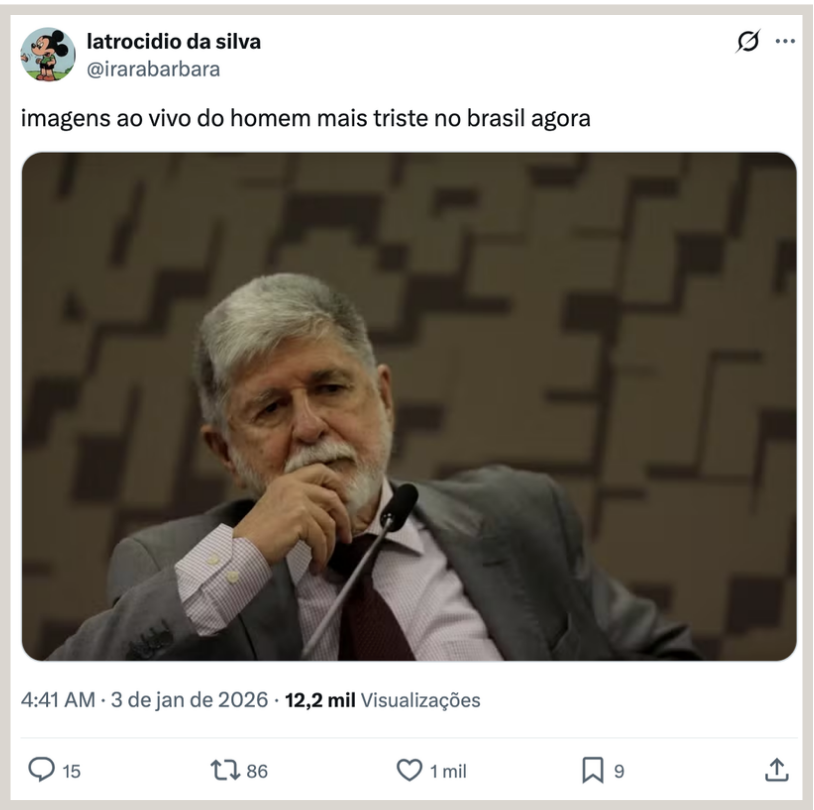814x810 pixels.
Task: Like the tweet with heart icon
Action: click(410, 770)
